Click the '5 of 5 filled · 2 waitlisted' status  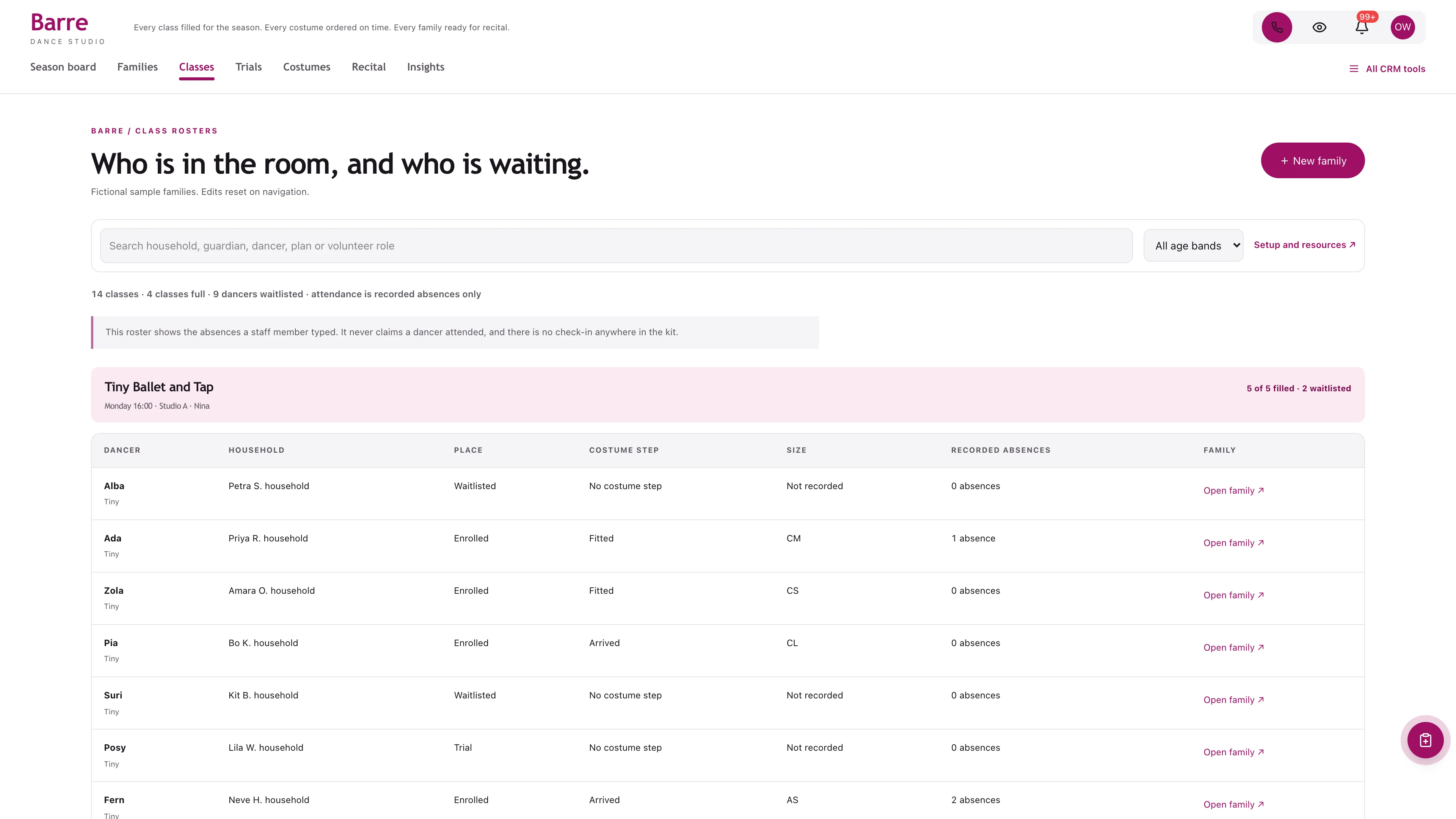point(1298,388)
